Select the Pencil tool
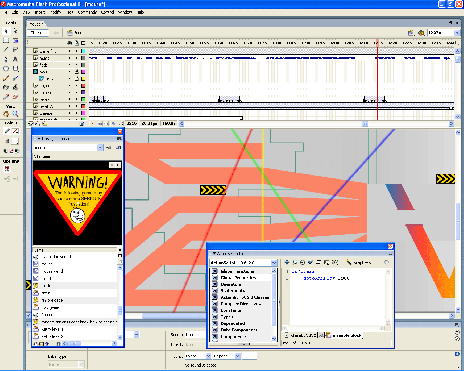Image resolution: width=464 pixels, height=371 pixels. pyautogui.click(x=6, y=78)
